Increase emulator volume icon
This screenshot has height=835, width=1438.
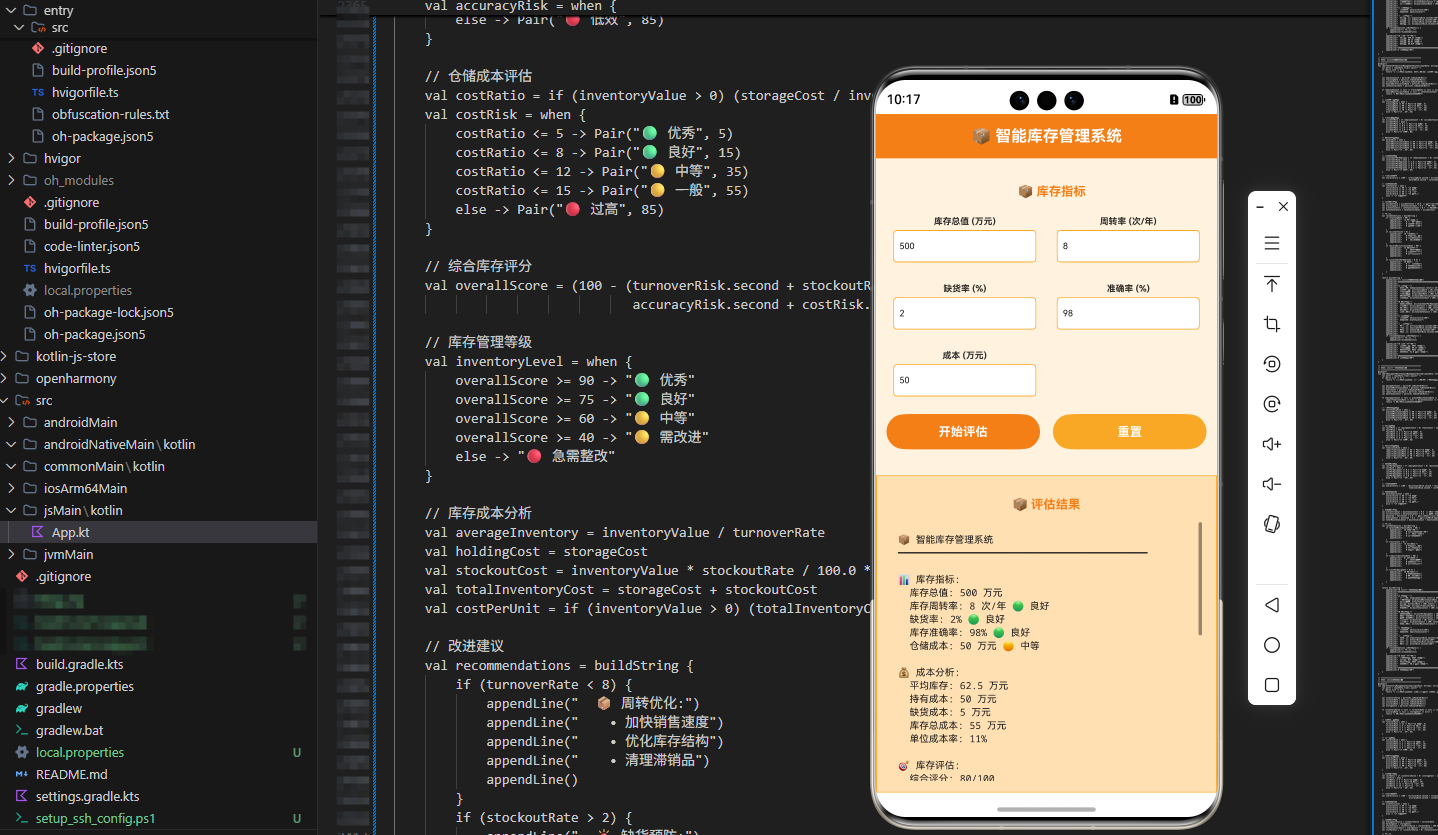(x=1272, y=444)
